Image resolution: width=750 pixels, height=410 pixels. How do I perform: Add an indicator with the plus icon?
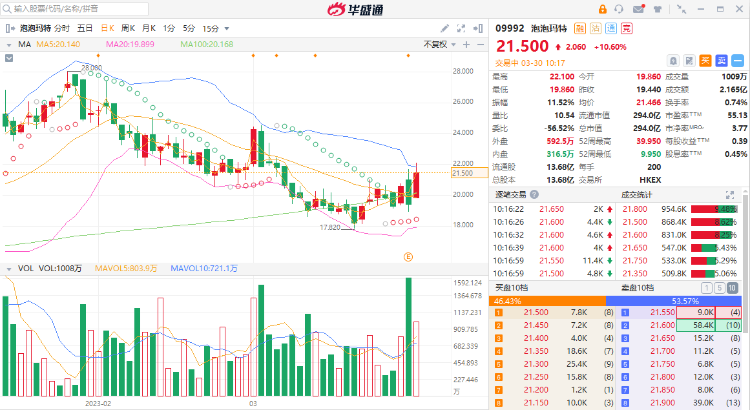coord(466,44)
